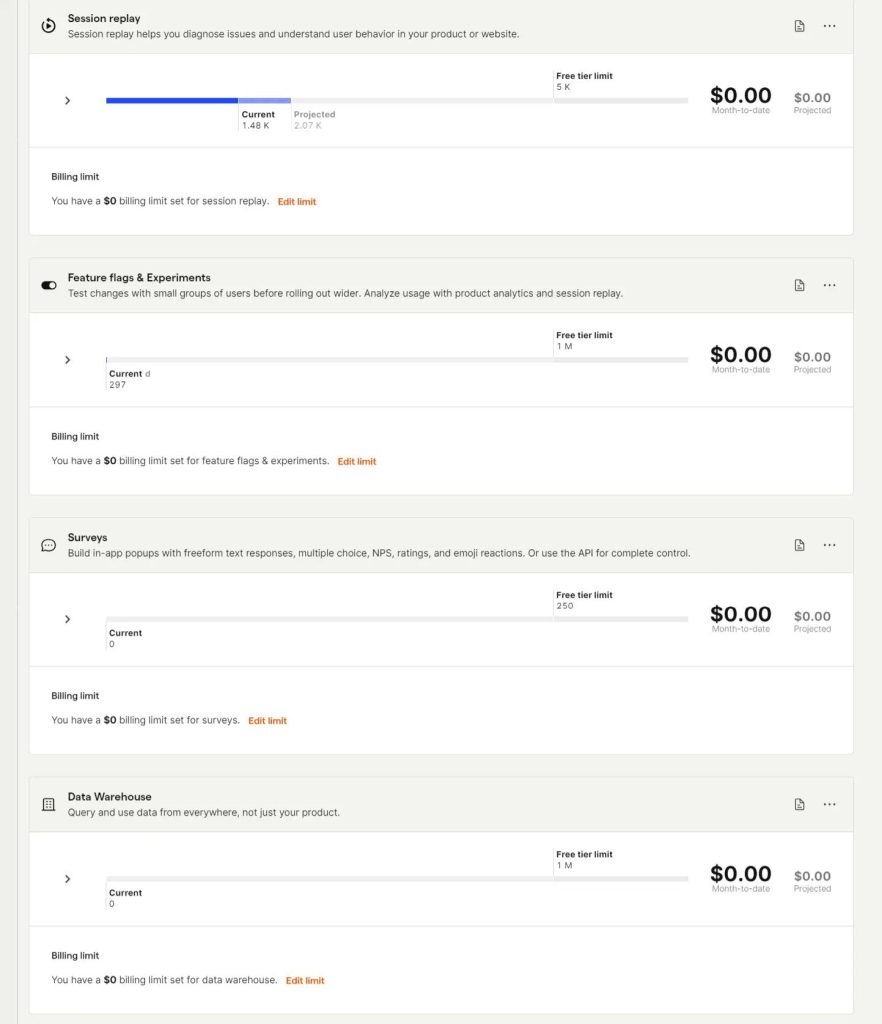Image resolution: width=882 pixels, height=1024 pixels.
Task: Expand the Feature flags usage breakdown chevron
Action: click(x=67, y=360)
